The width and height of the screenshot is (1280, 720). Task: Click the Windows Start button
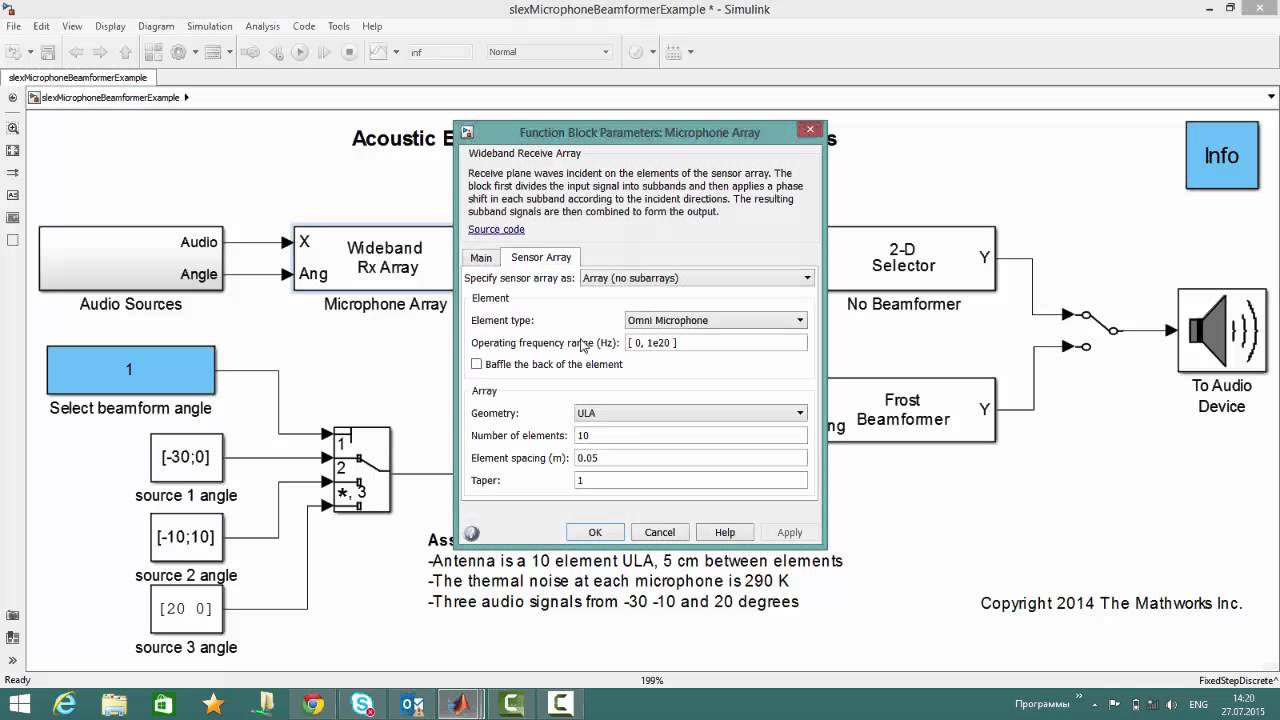18,704
